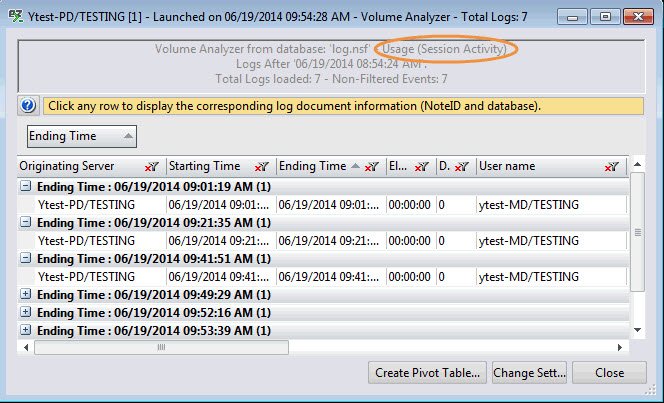Screen dimensions: 664x403
Task: Click filter icon on Elapsed column
Action: [422, 167]
